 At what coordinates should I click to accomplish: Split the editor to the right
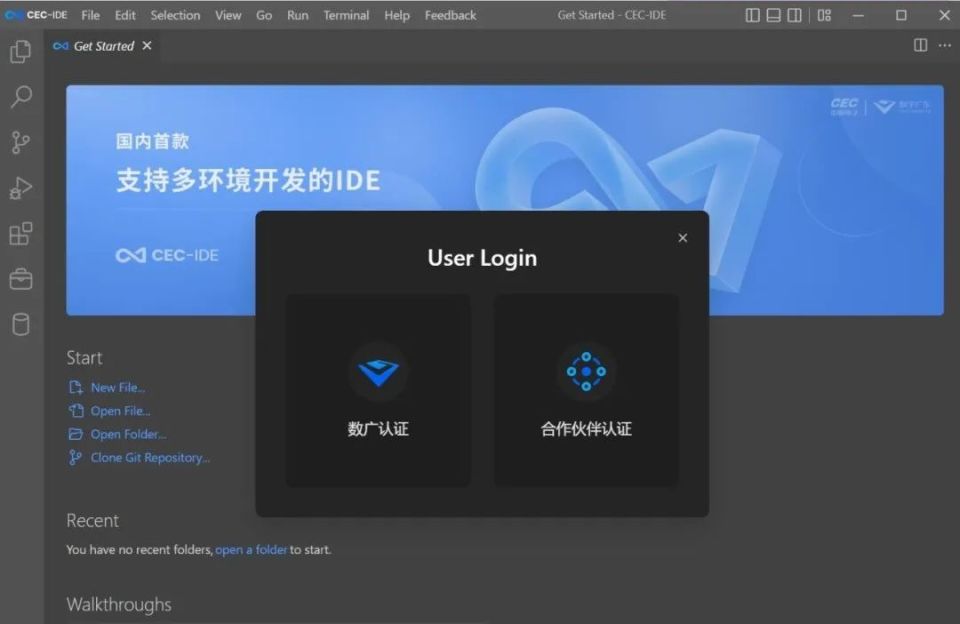pyautogui.click(x=920, y=45)
